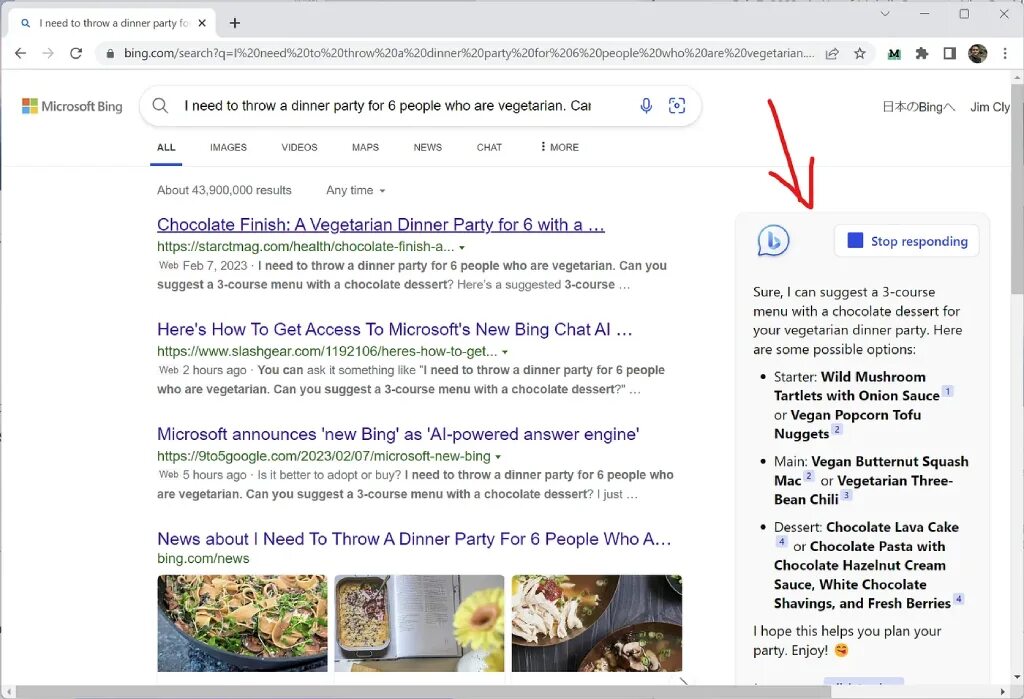Expand the MORE search categories menu
1024x699 pixels.
pyautogui.click(x=560, y=148)
